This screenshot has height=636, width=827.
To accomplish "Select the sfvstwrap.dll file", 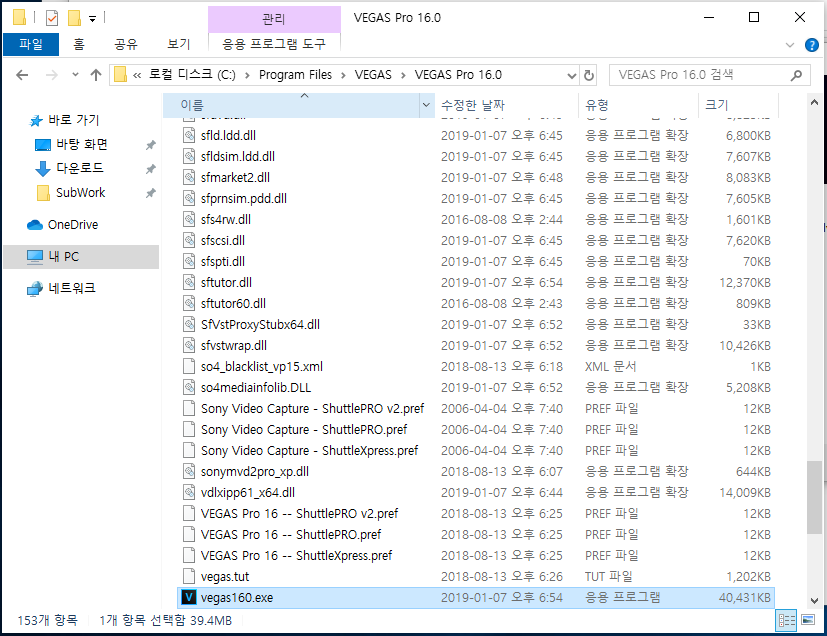I will tap(477, 346).
